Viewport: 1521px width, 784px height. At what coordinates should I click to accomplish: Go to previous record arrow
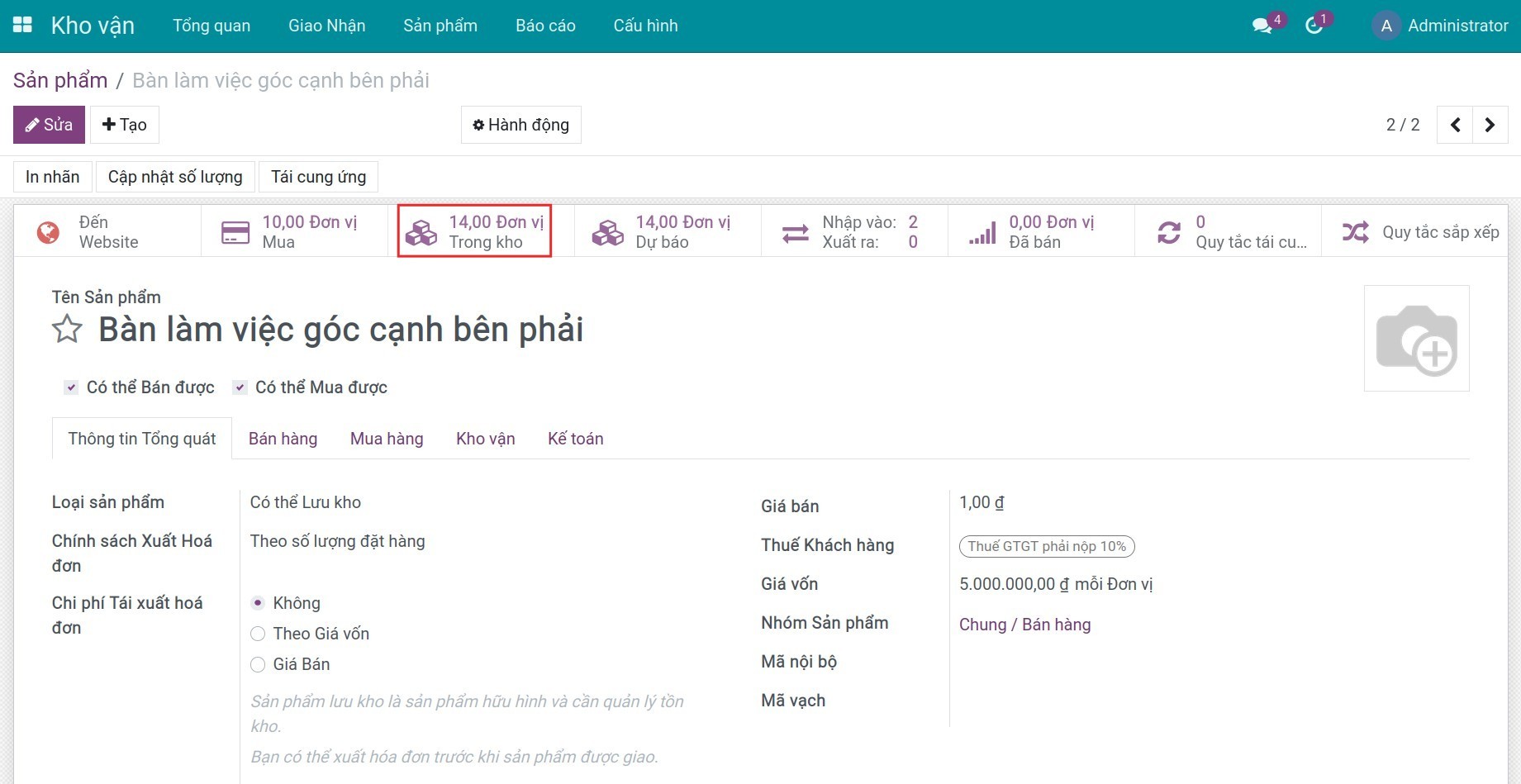click(1455, 125)
